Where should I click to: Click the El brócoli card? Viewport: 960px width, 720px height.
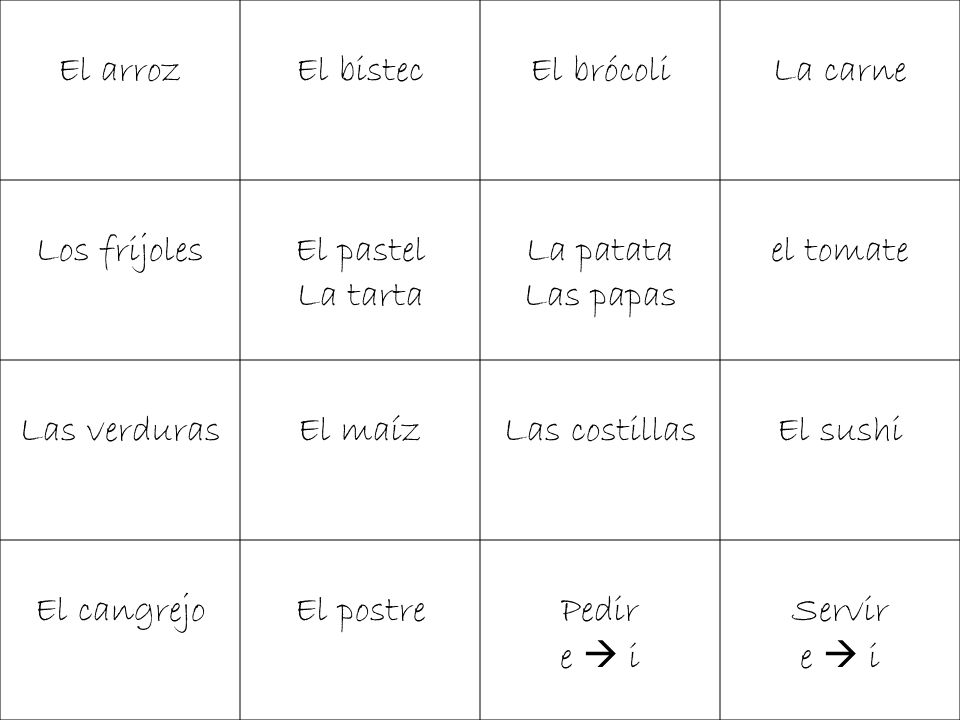600,90
